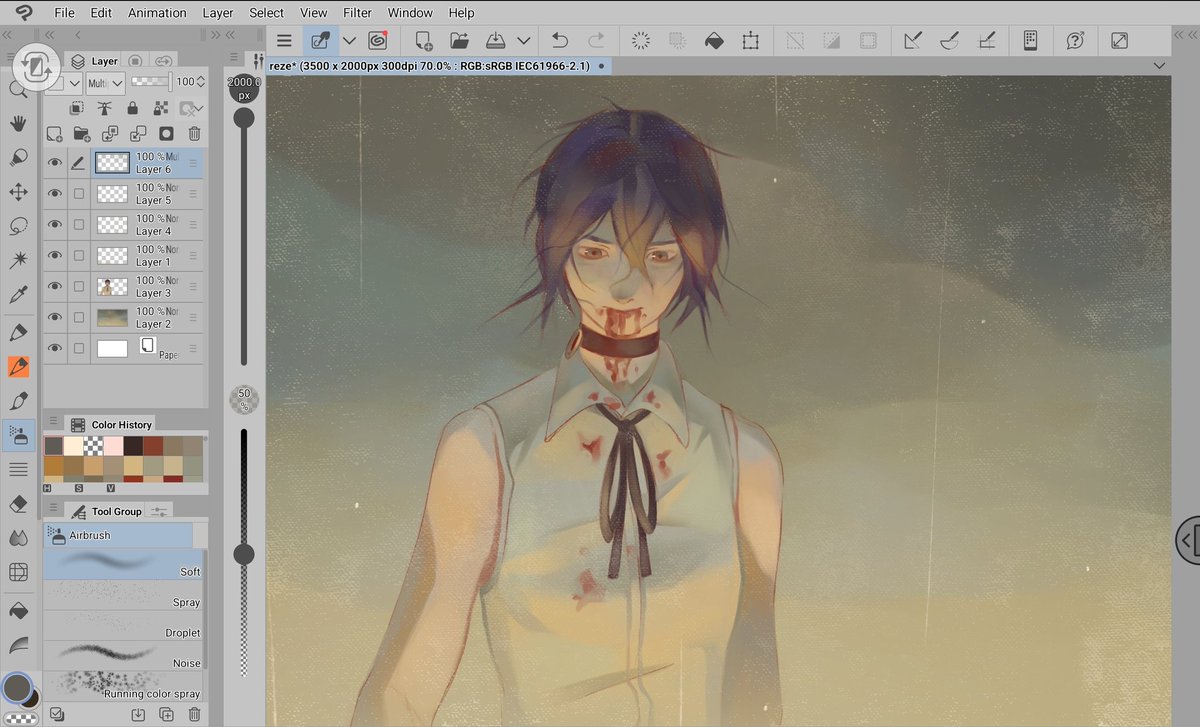Viewport: 1200px width, 727px height.
Task: Click the help question mark icon
Action: [x=1075, y=41]
